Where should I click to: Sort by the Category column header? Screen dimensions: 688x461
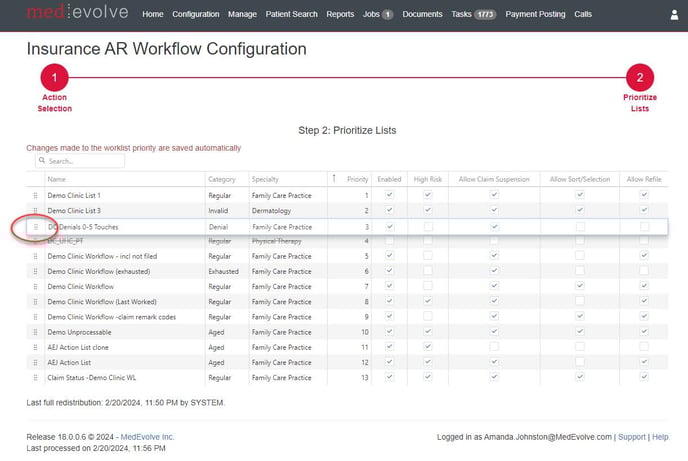(222, 179)
